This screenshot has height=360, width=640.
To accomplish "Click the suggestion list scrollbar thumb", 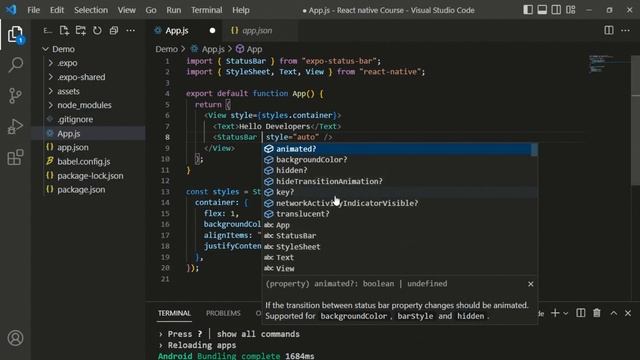I will [534, 150].
